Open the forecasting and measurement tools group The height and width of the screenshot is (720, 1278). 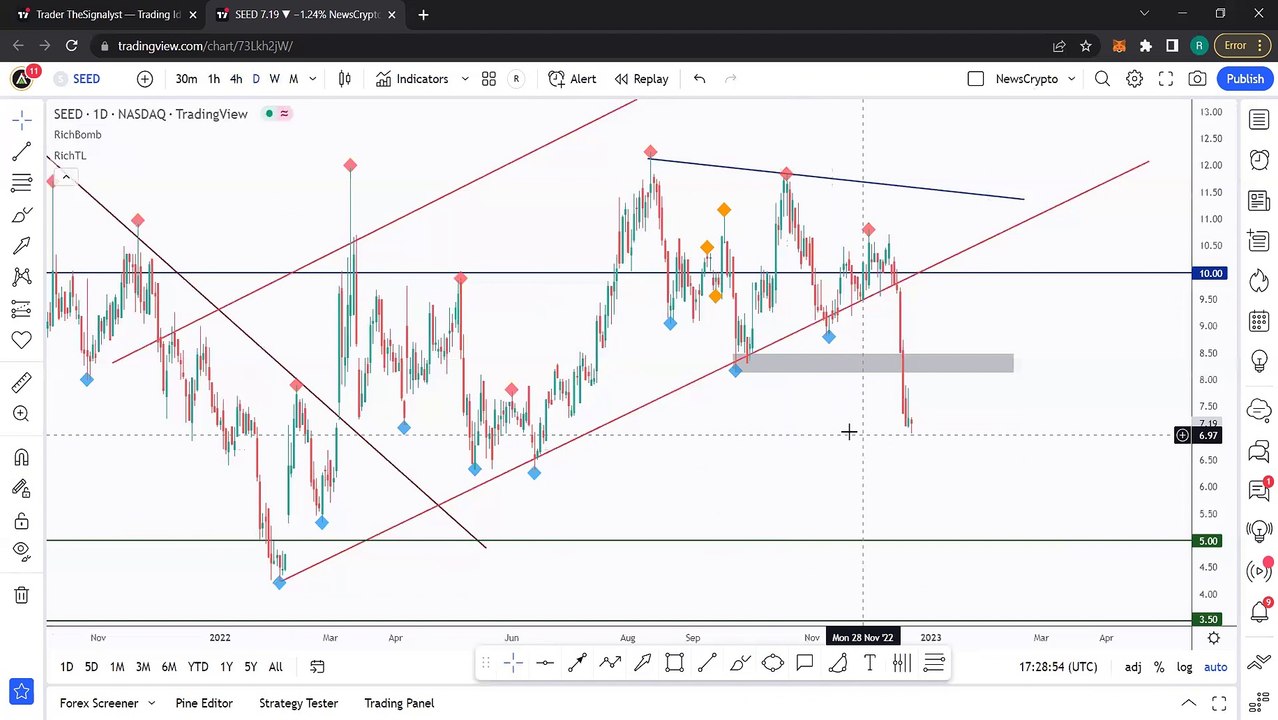tap(21, 309)
